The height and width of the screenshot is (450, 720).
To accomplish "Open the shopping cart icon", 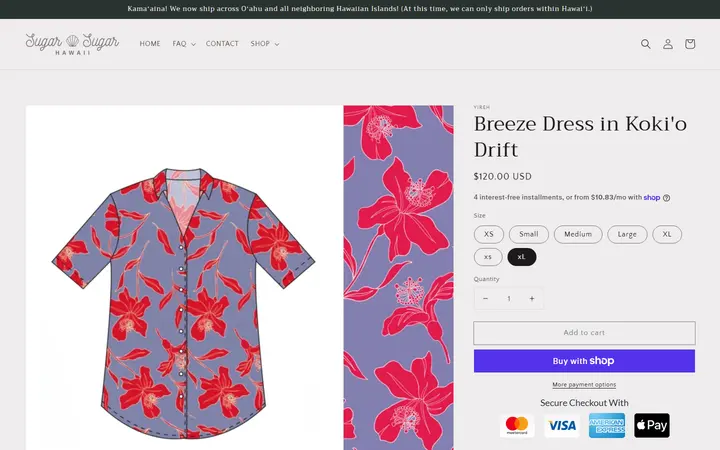I will click(690, 44).
